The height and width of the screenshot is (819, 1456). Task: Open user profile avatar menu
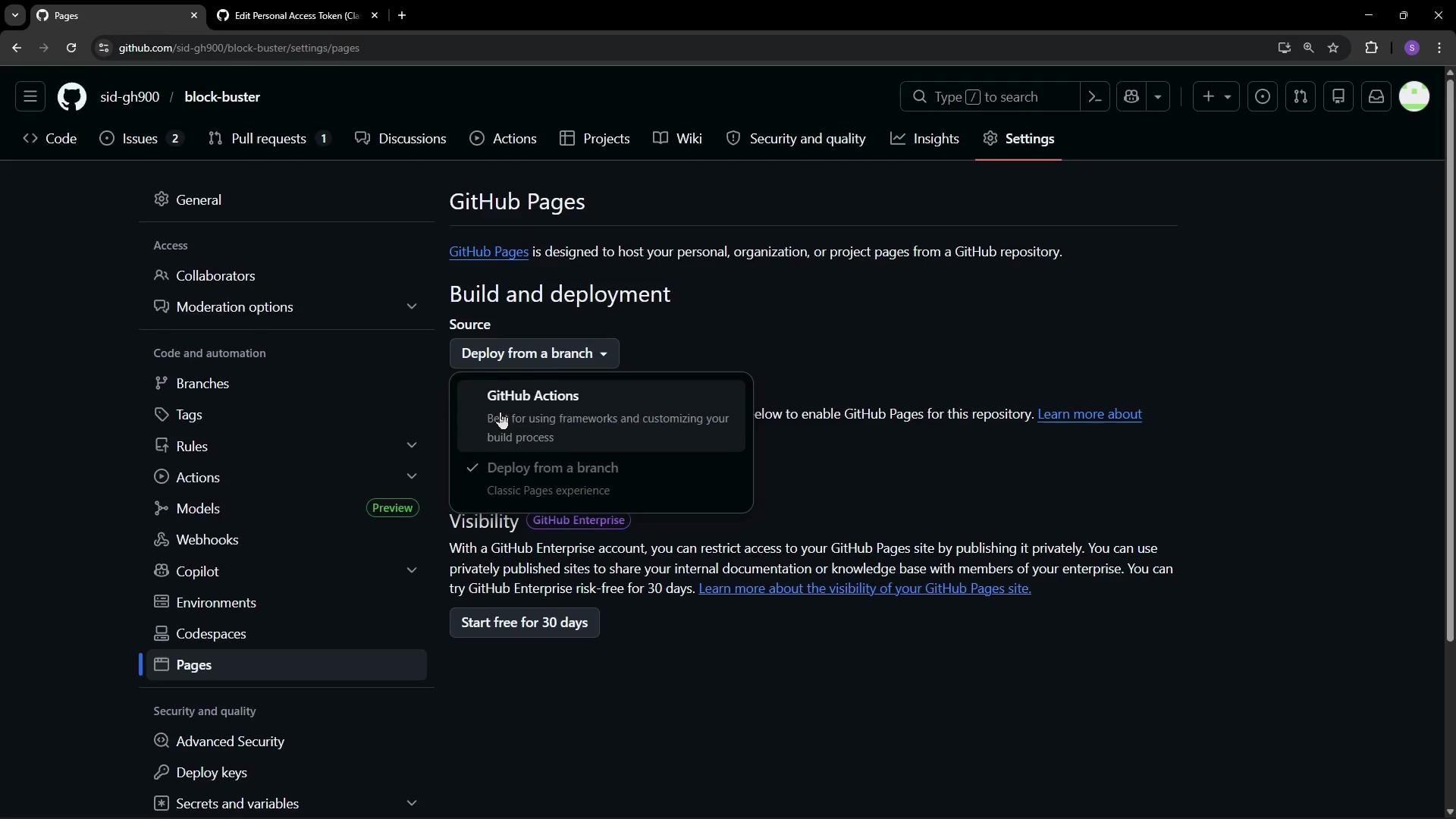click(x=1414, y=97)
